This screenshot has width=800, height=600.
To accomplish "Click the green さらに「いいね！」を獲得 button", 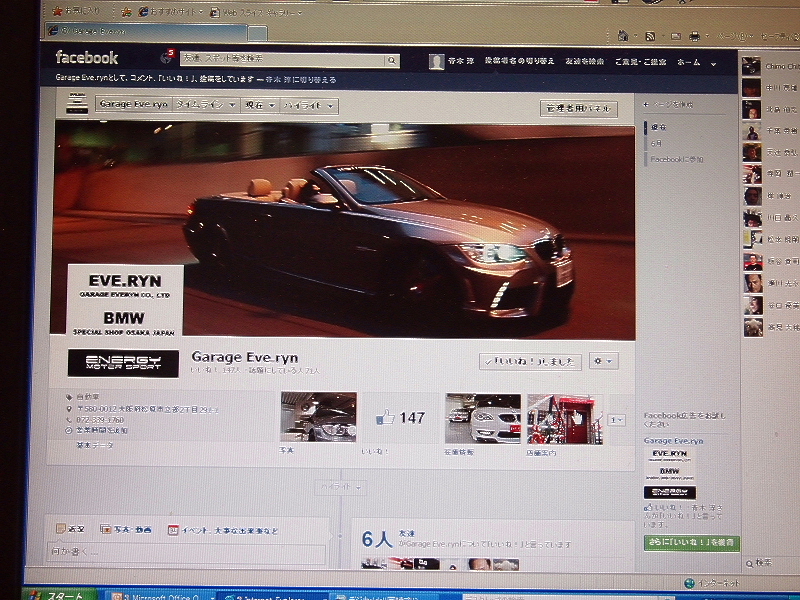I will 691,542.
